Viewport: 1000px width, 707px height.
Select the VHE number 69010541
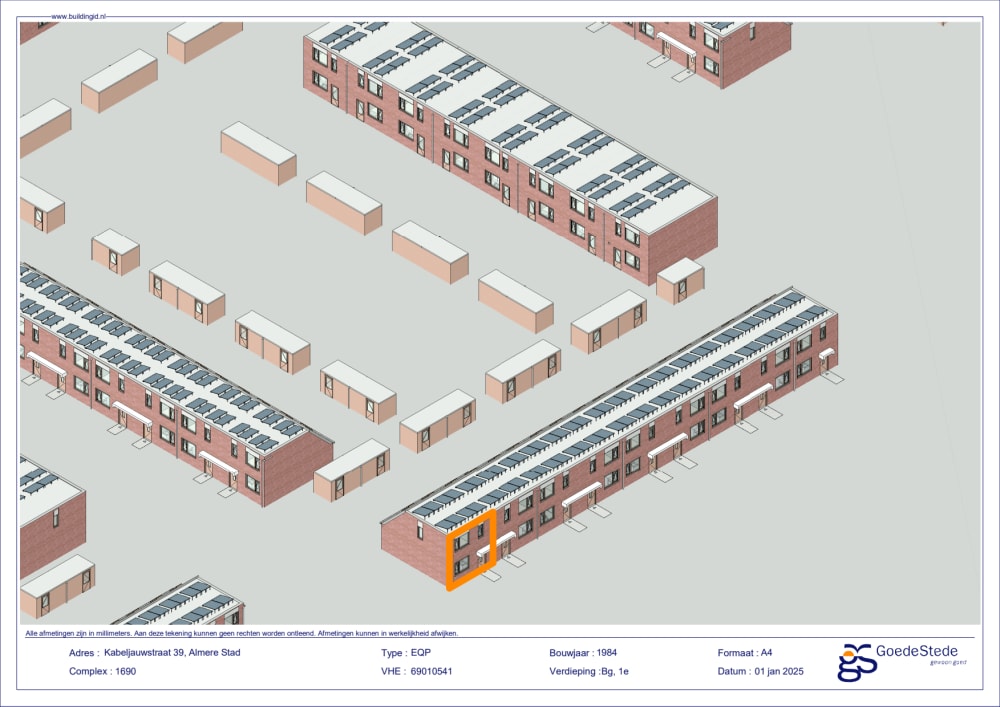431,671
